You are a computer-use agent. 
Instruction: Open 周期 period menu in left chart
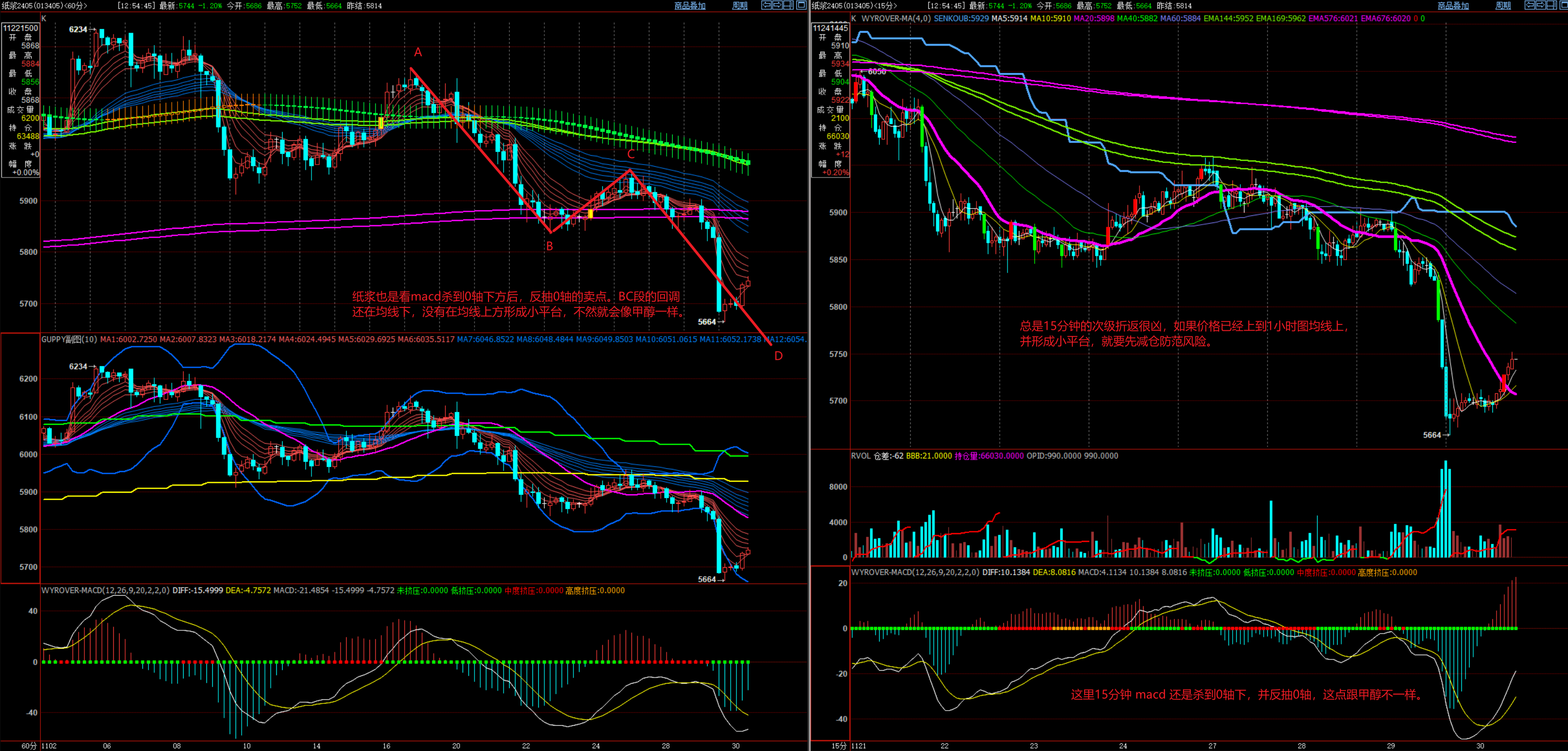pos(739,6)
